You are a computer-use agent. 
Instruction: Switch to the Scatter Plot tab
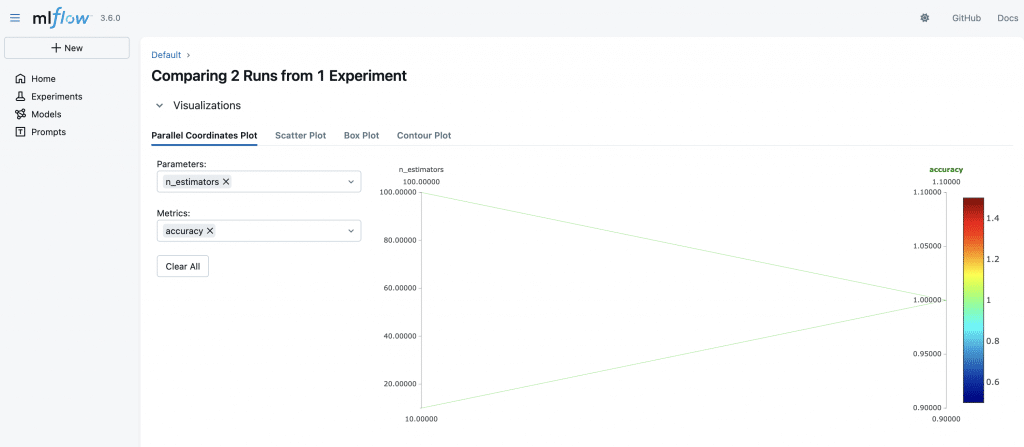(300, 135)
